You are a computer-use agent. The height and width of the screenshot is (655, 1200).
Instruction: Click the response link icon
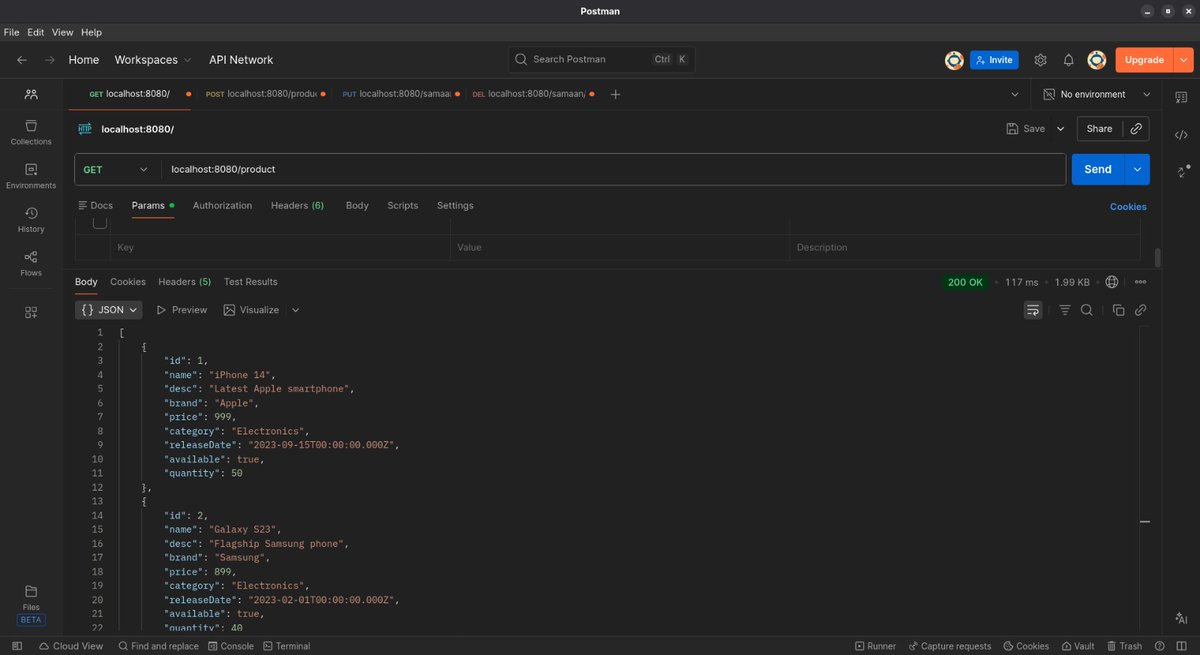click(x=1140, y=310)
